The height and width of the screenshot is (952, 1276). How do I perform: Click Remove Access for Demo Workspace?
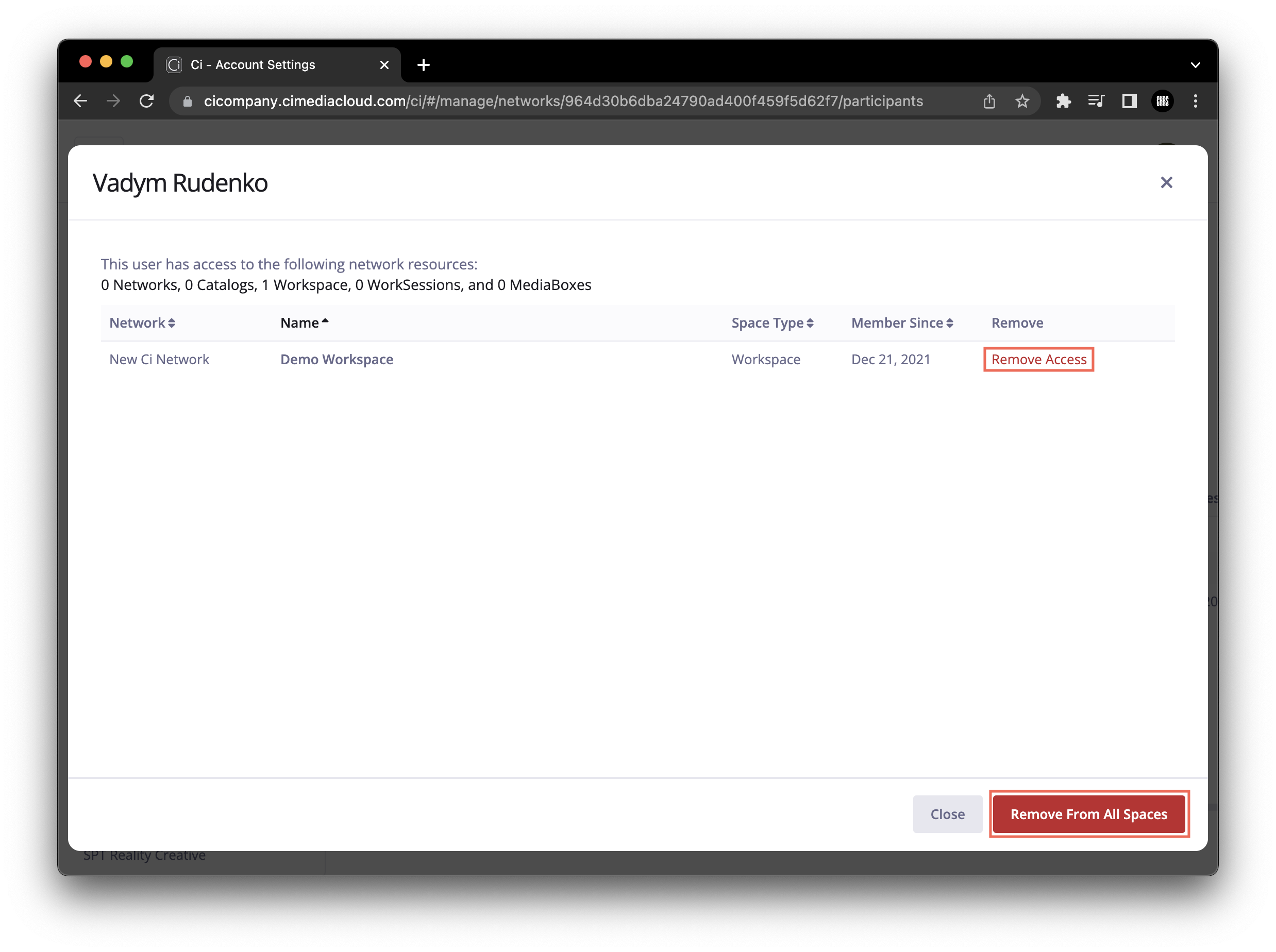click(1038, 360)
